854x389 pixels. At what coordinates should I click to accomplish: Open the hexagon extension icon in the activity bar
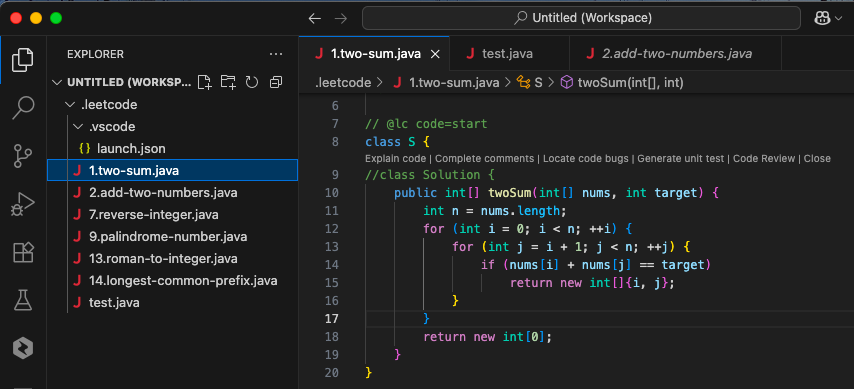tap(23, 348)
